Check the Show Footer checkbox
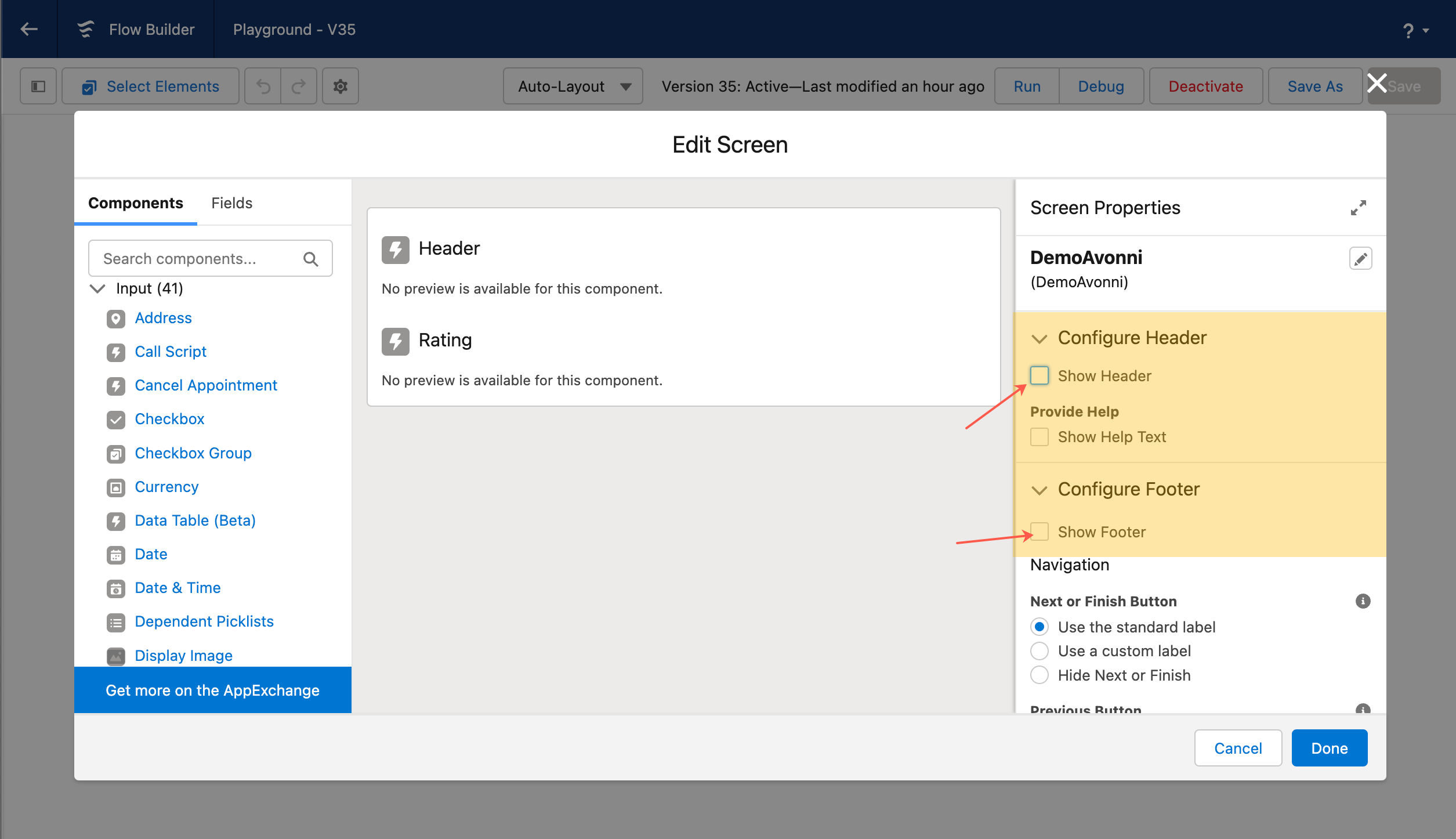This screenshot has height=839, width=1456. click(1040, 531)
